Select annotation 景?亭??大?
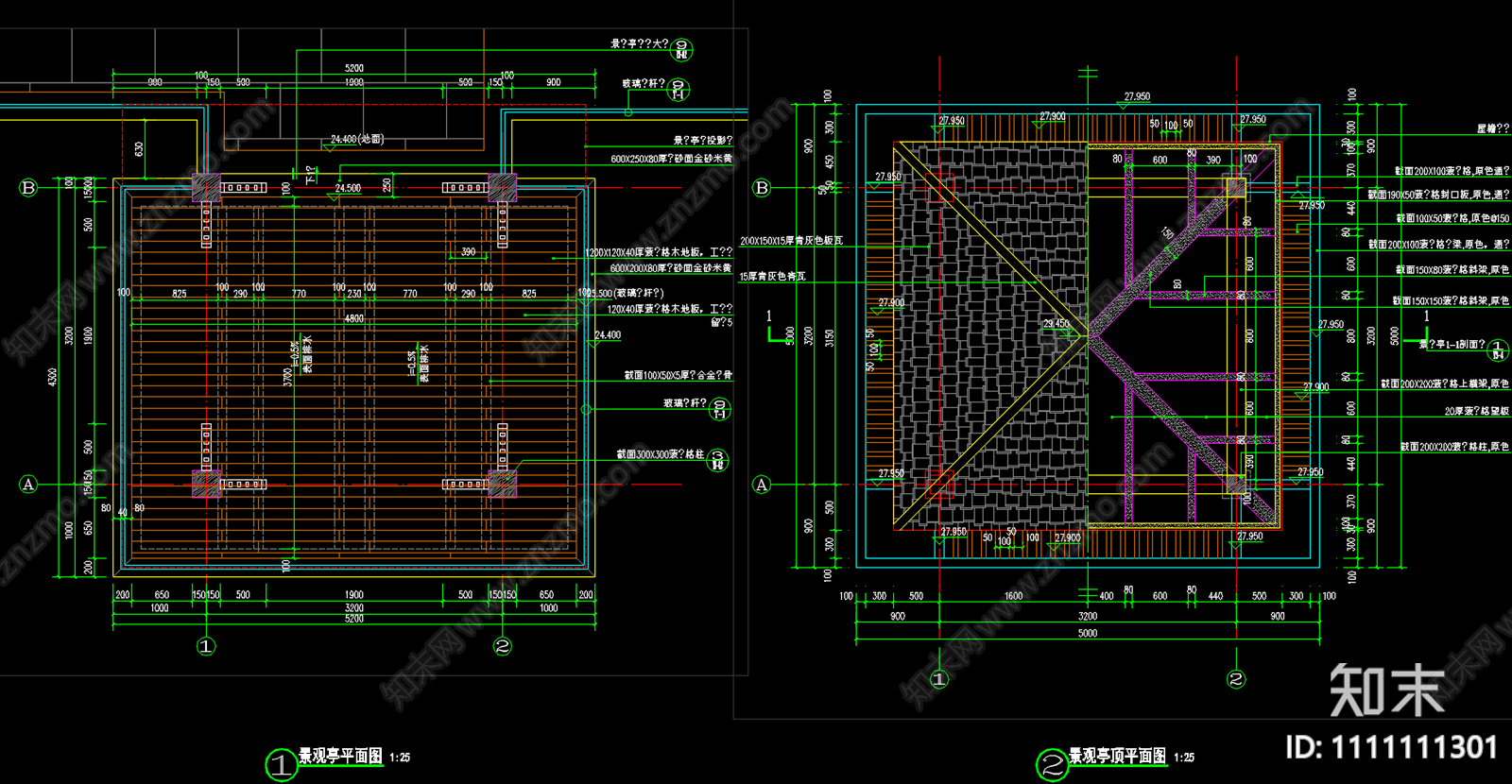The height and width of the screenshot is (784, 1512). tap(639, 43)
